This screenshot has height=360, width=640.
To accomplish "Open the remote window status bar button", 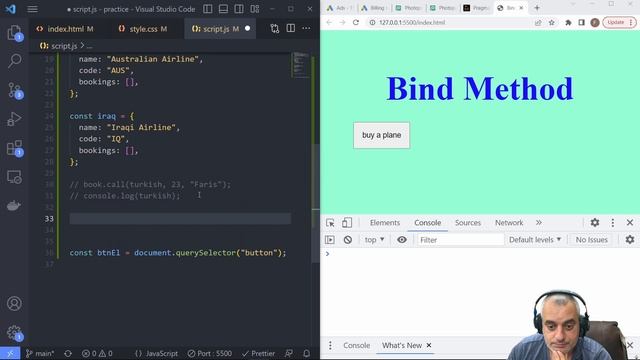I will pyautogui.click(x=10, y=353).
